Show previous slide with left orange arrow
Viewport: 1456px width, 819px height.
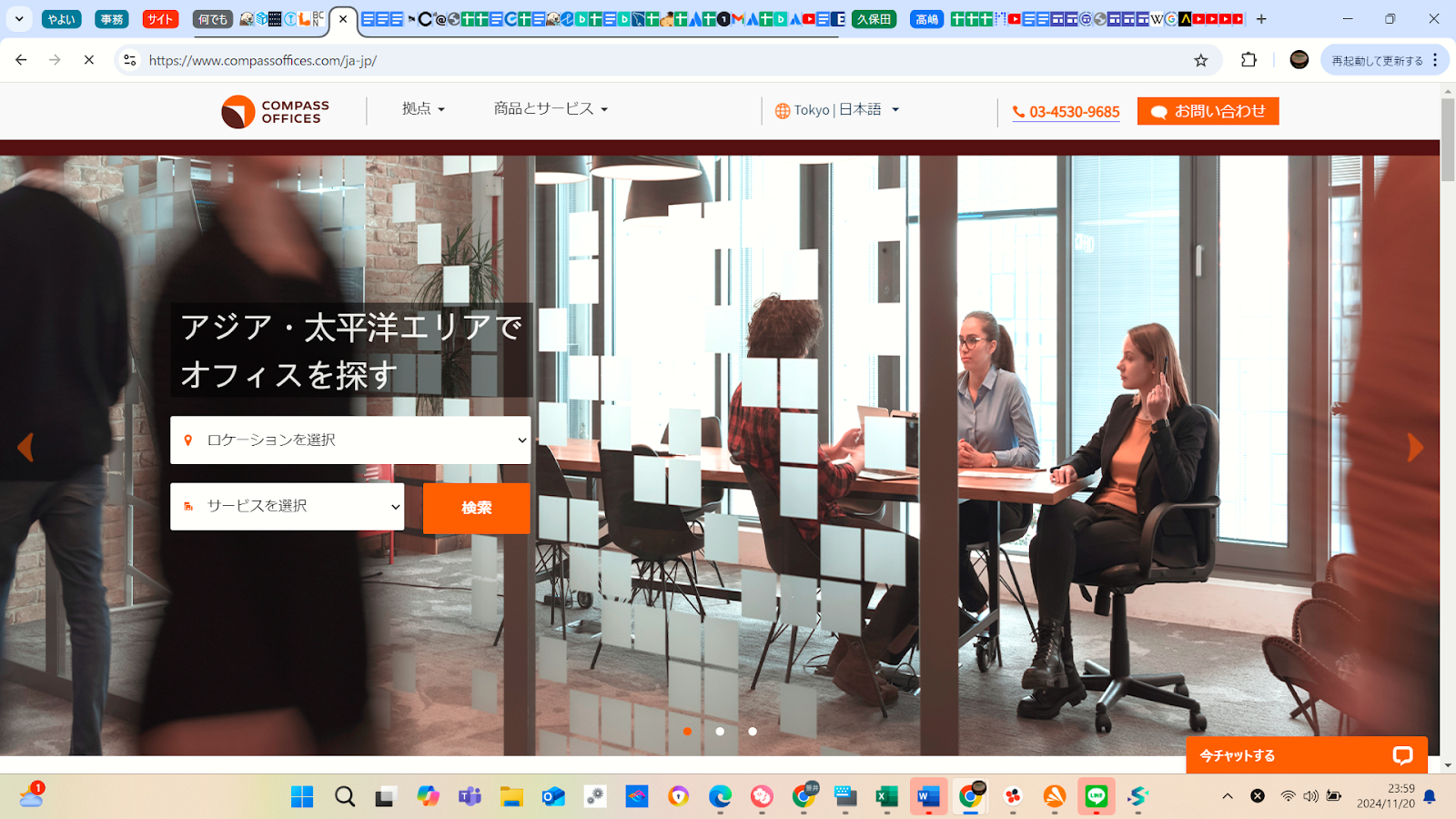click(x=25, y=447)
